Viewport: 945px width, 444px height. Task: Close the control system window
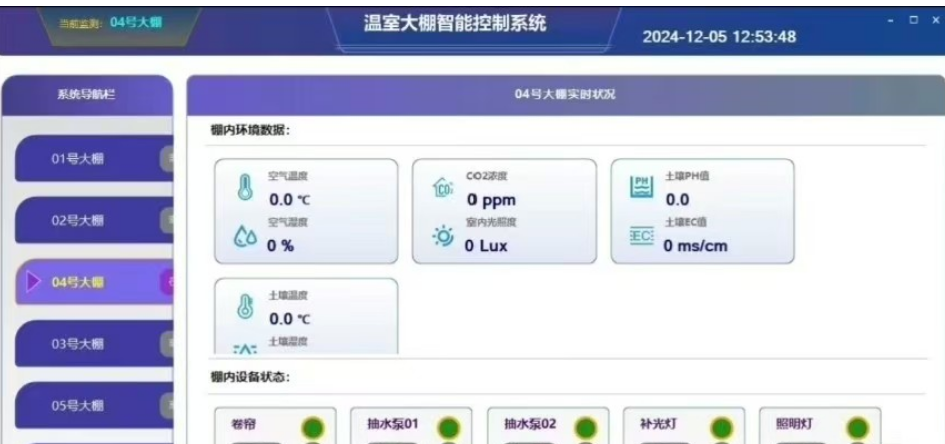coord(936,20)
